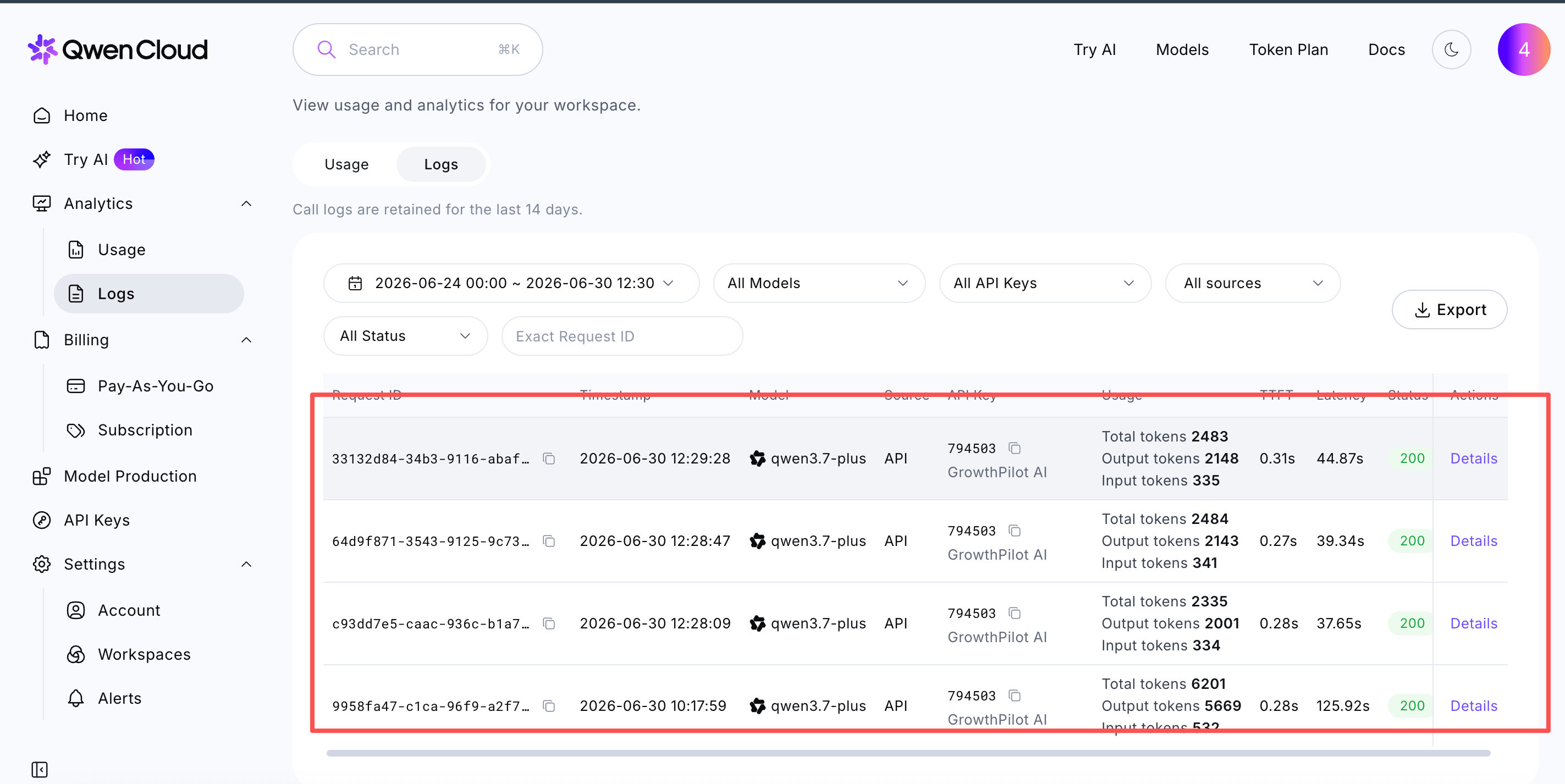Image resolution: width=1565 pixels, height=784 pixels.
Task: Click the Home house icon
Action: pos(41,115)
